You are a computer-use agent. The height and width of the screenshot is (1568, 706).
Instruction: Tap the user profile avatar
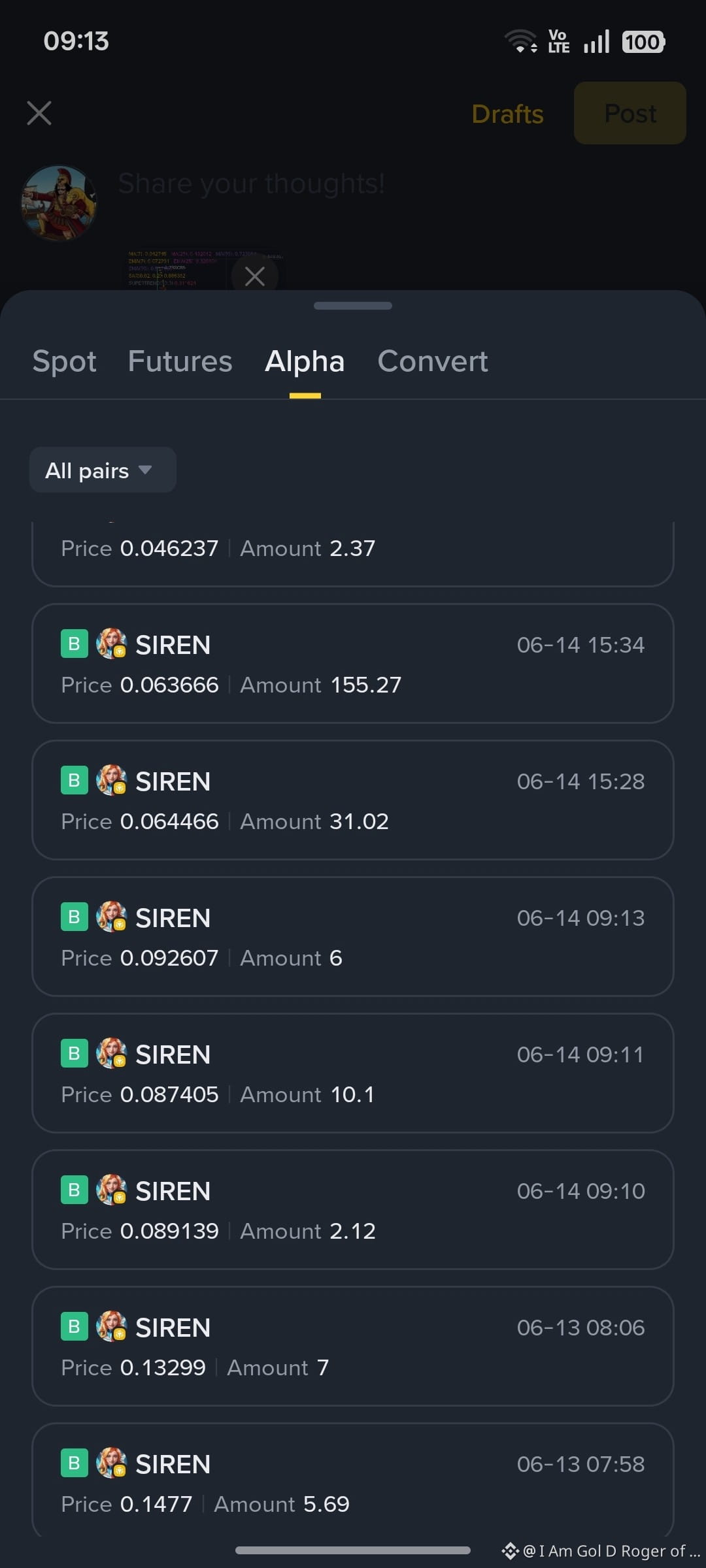59,203
